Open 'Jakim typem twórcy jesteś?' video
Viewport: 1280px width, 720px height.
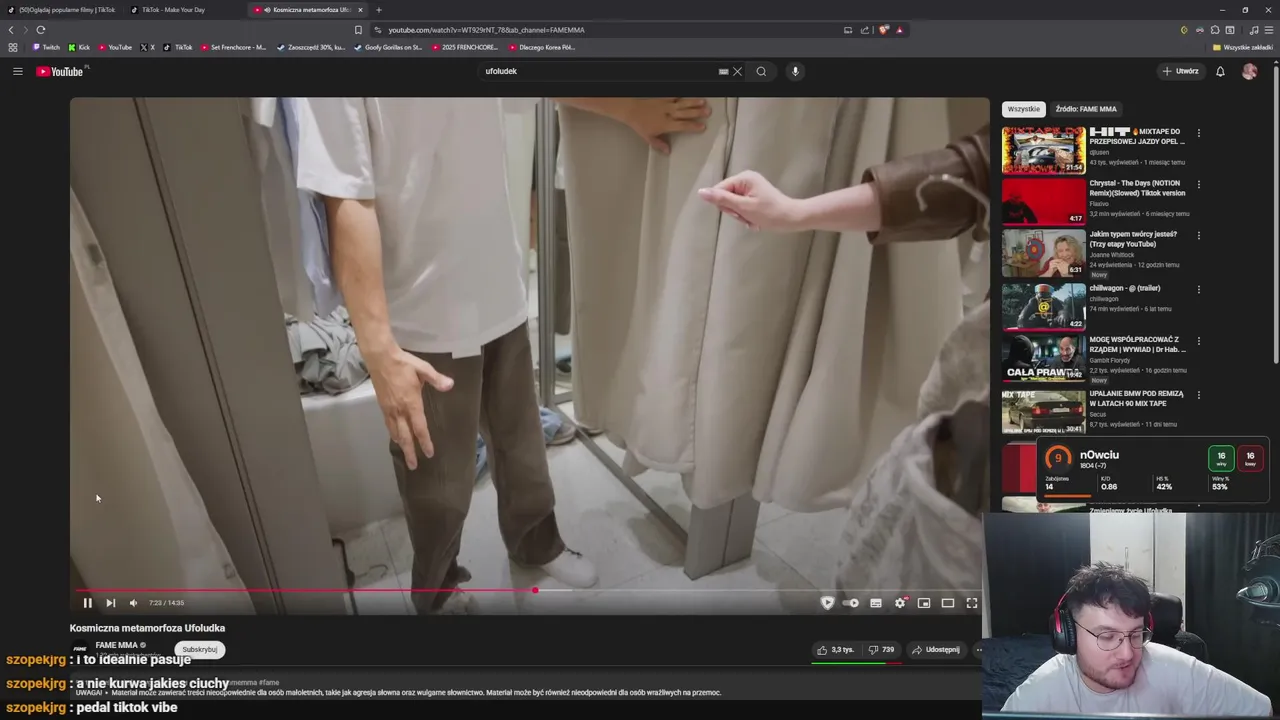1133,239
